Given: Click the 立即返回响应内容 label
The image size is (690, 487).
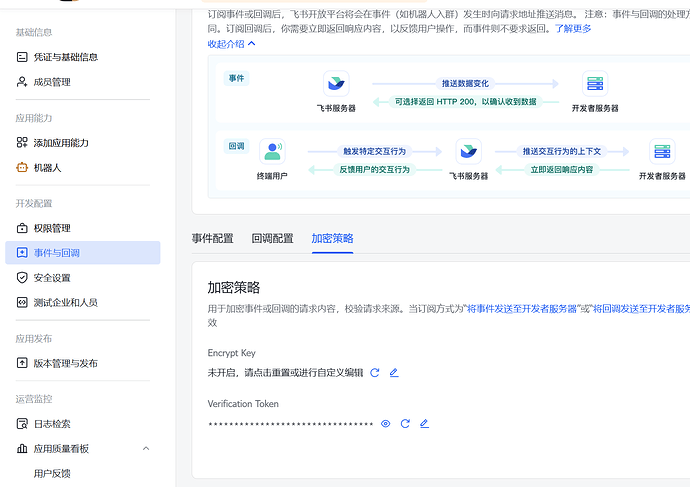Looking at the screenshot, I should [562, 169].
